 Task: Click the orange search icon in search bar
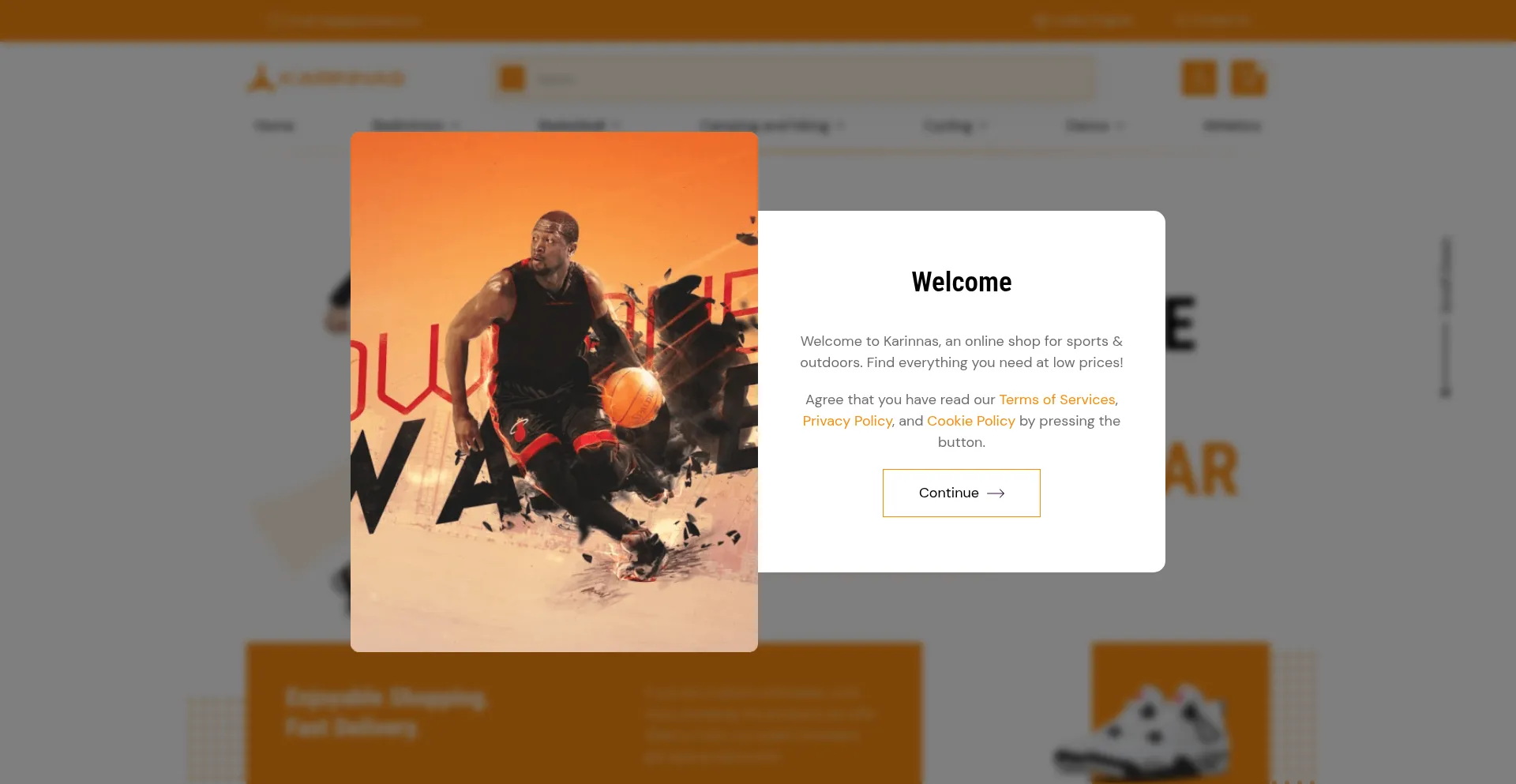pyautogui.click(x=512, y=78)
